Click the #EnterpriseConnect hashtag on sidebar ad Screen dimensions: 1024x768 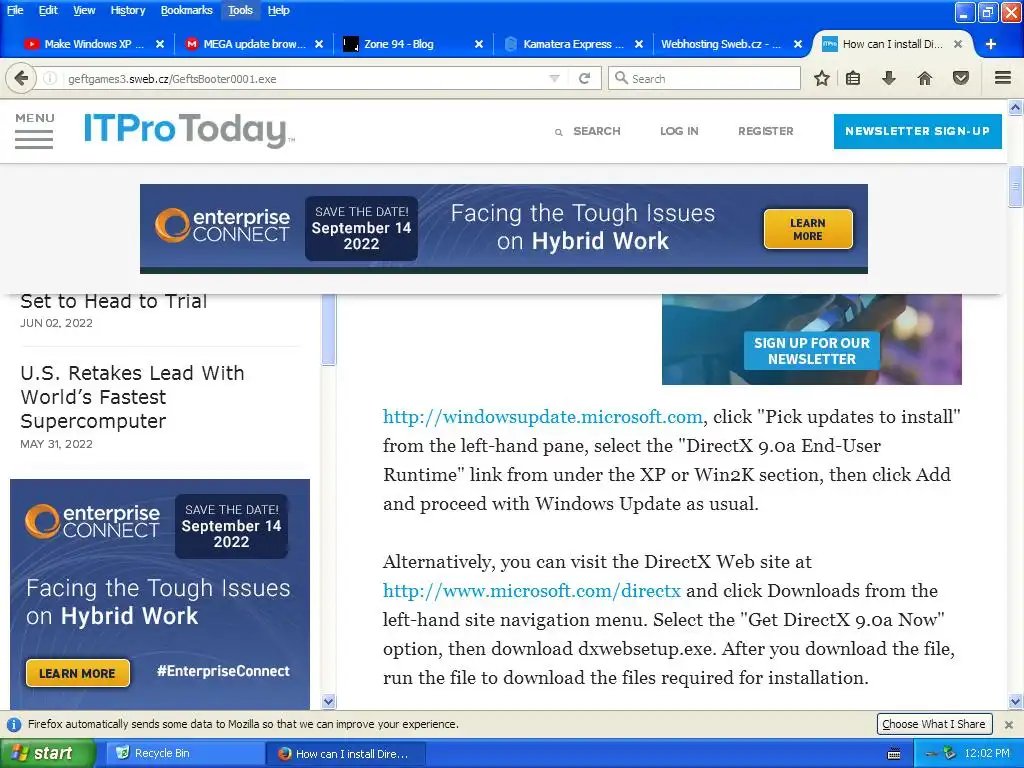tap(223, 671)
